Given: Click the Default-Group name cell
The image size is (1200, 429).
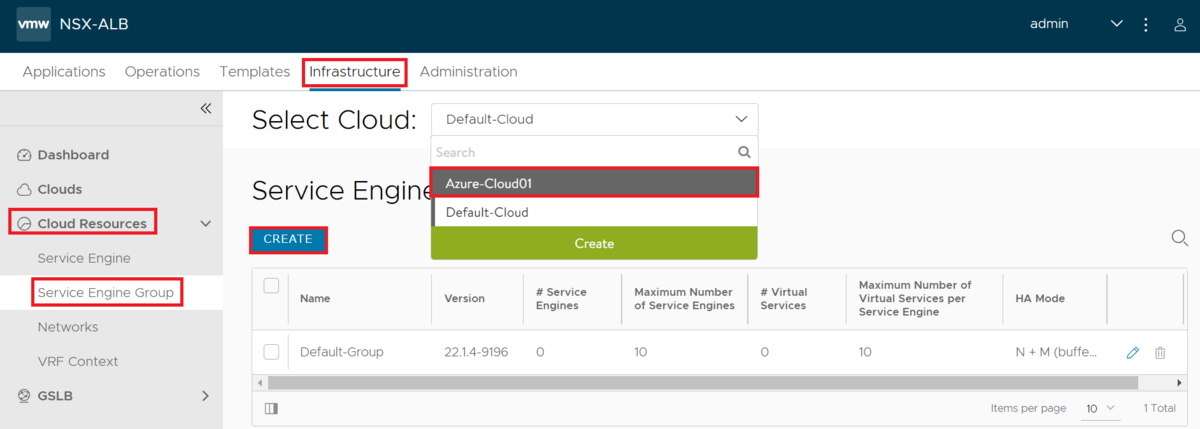Looking at the screenshot, I should [341, 352].
